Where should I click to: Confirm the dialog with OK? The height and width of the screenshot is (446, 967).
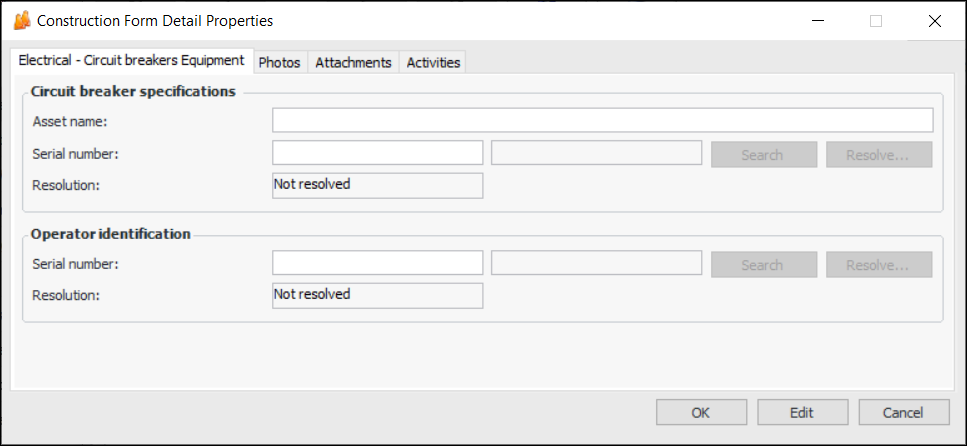coord(701,412)
